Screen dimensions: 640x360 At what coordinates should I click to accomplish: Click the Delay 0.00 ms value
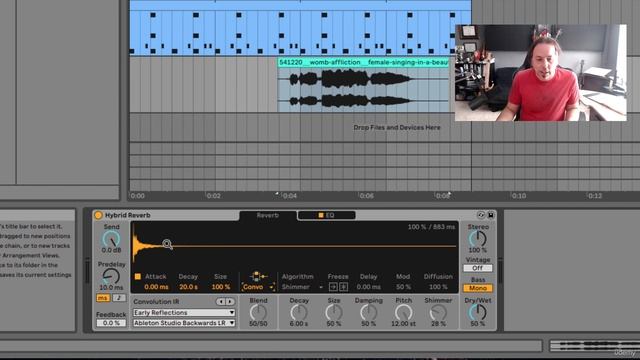[368, 287]
